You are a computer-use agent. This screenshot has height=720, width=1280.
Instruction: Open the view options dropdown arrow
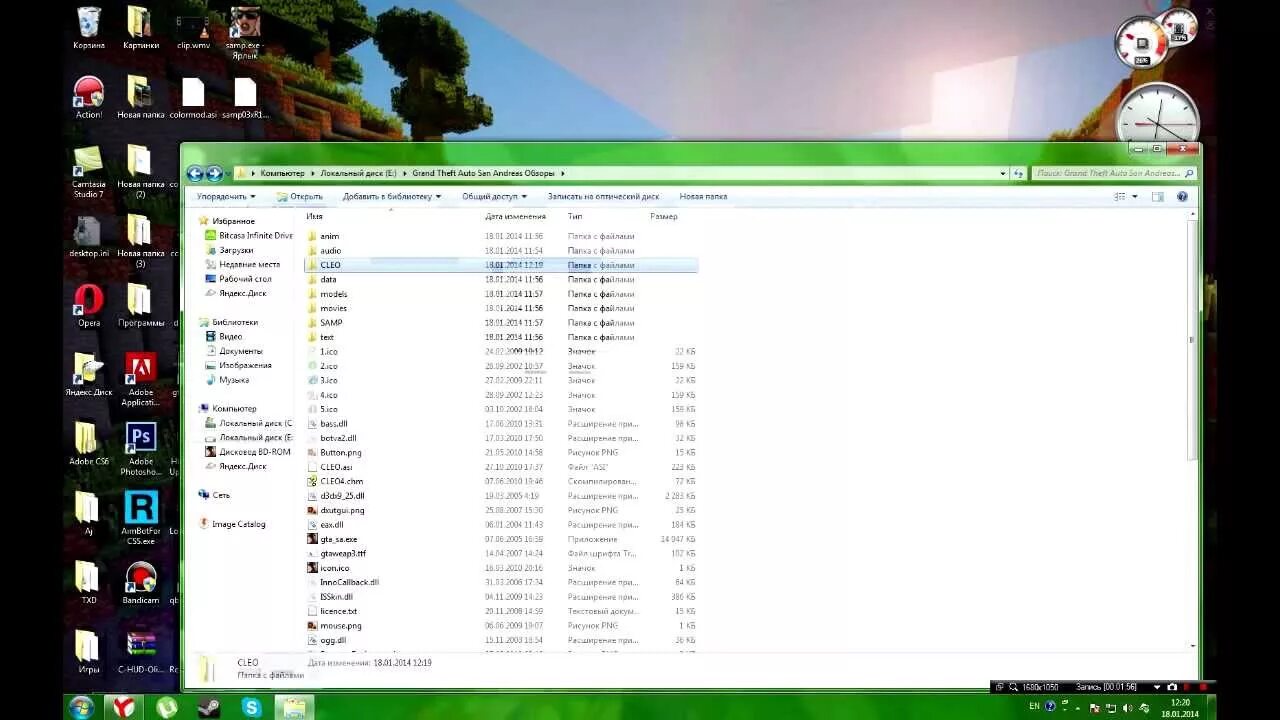[x=1135, y=197]
